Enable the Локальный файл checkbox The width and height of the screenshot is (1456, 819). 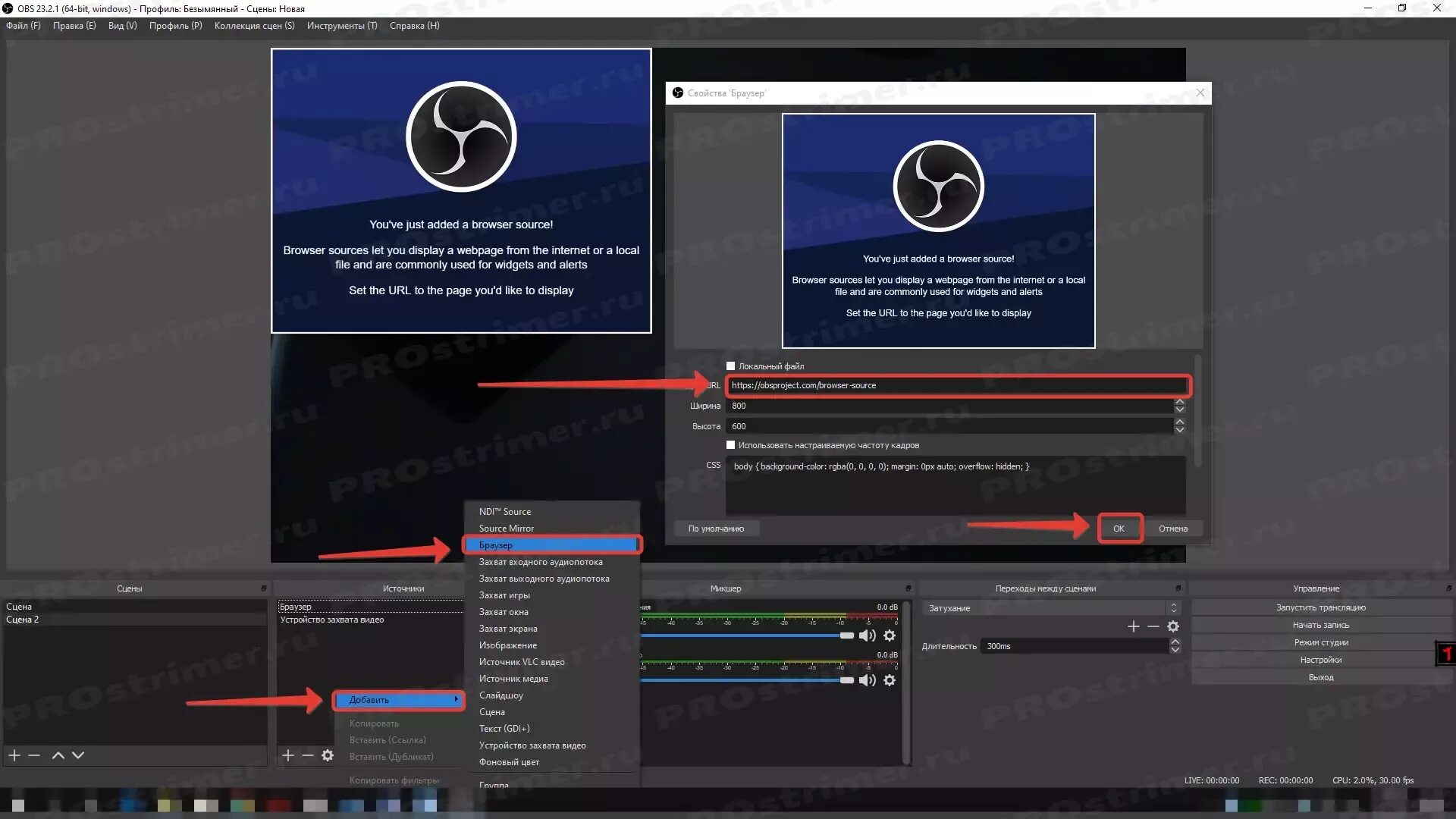click(731, 366)
